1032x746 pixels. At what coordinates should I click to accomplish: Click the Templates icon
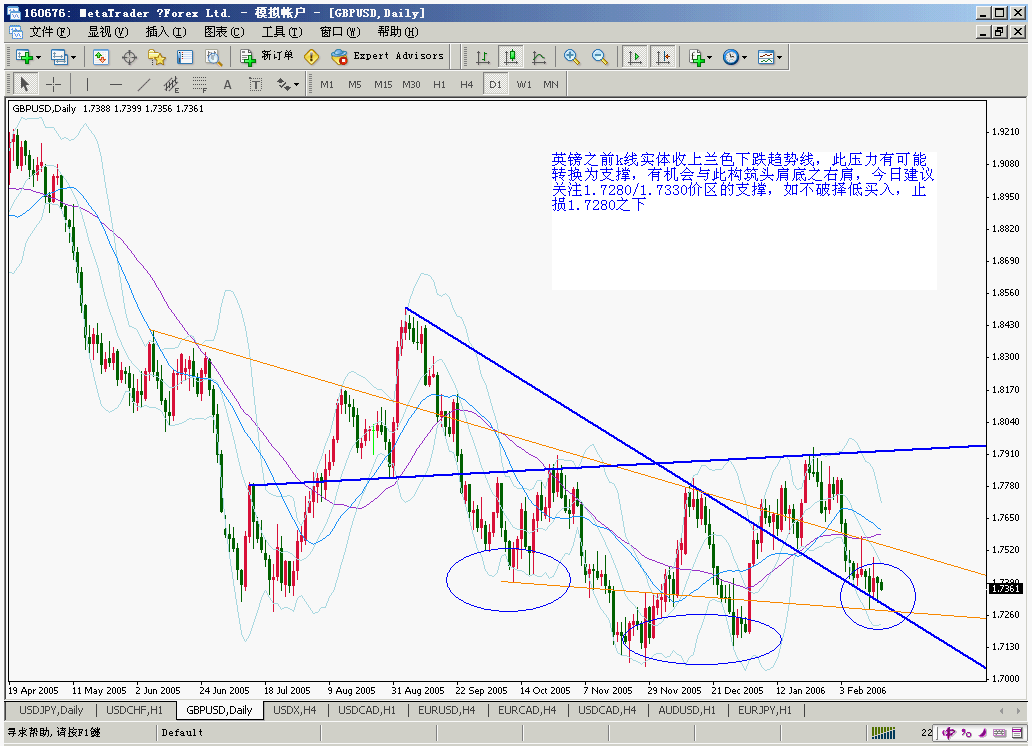point(765,57)
